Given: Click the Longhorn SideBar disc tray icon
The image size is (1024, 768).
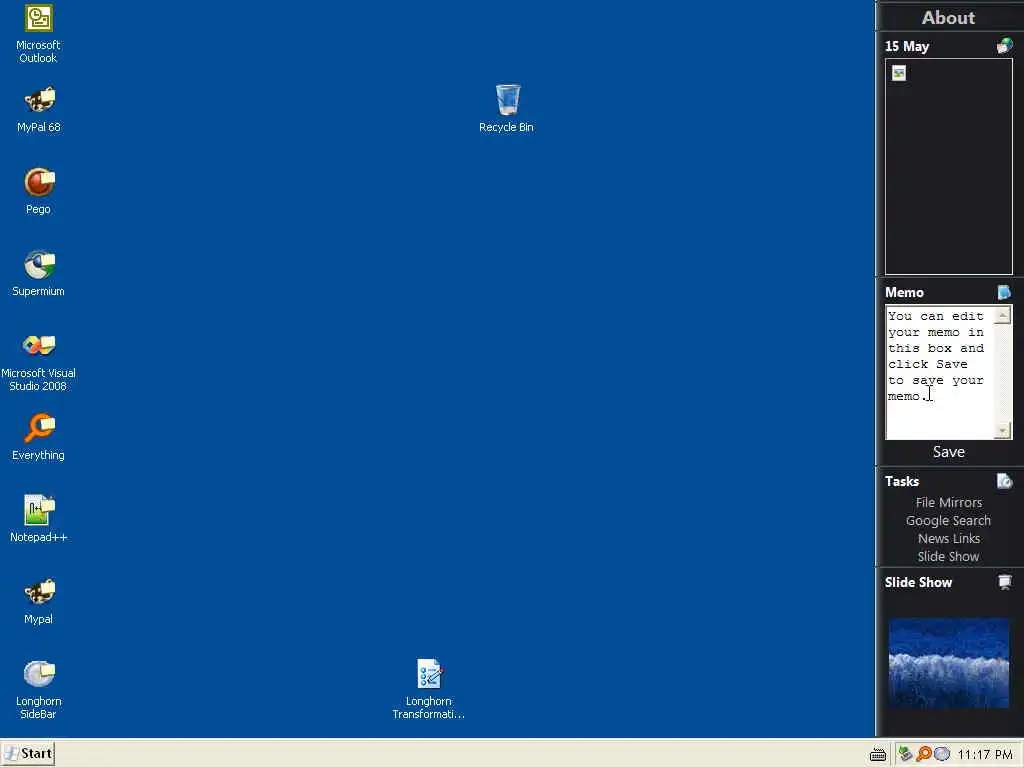Looking at the screenshot, I should [x=942, y=754].
